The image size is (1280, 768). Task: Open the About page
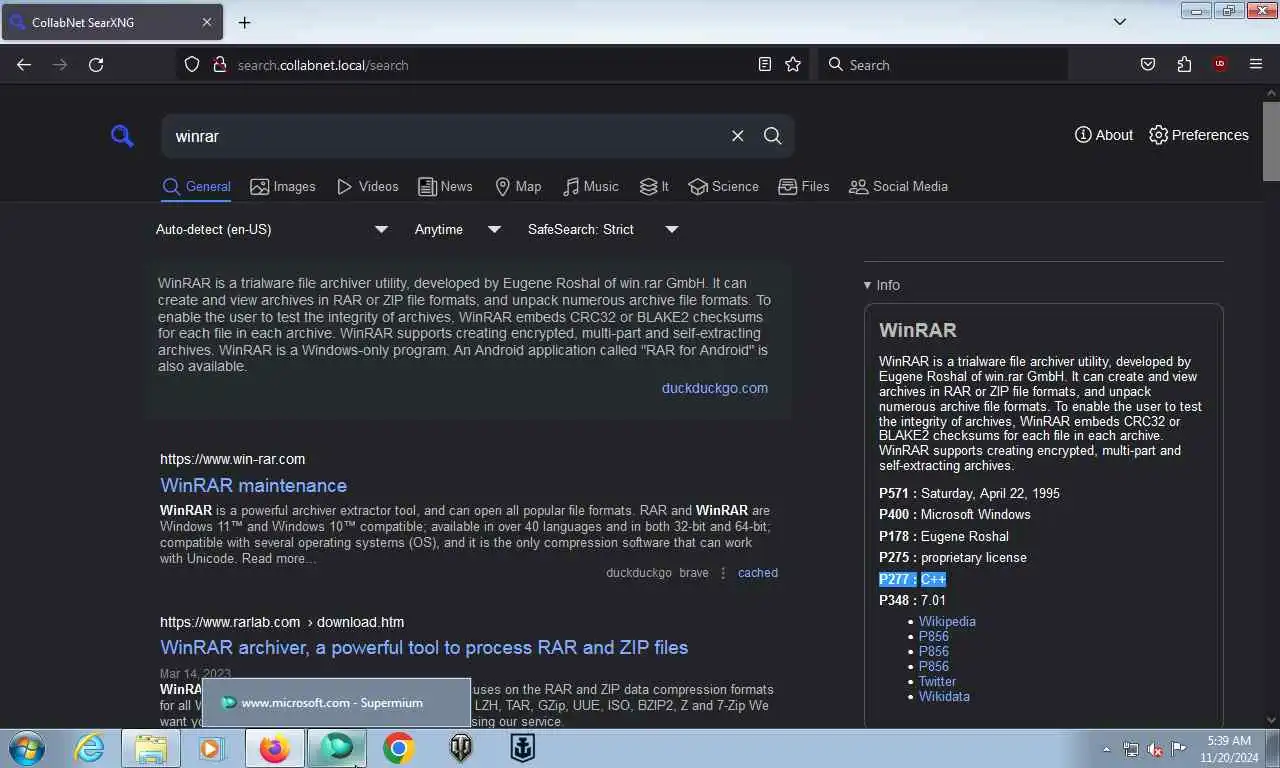click(1103, 135)
